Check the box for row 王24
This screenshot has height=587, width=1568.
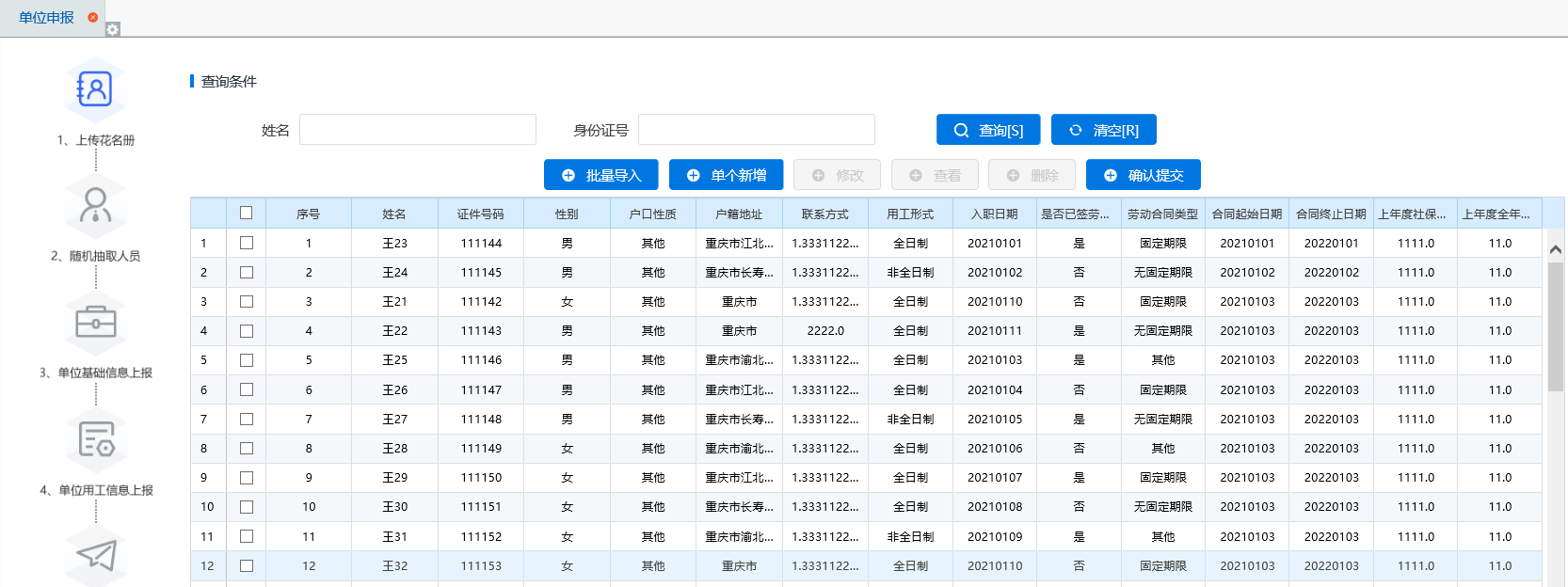coord(247,272)
